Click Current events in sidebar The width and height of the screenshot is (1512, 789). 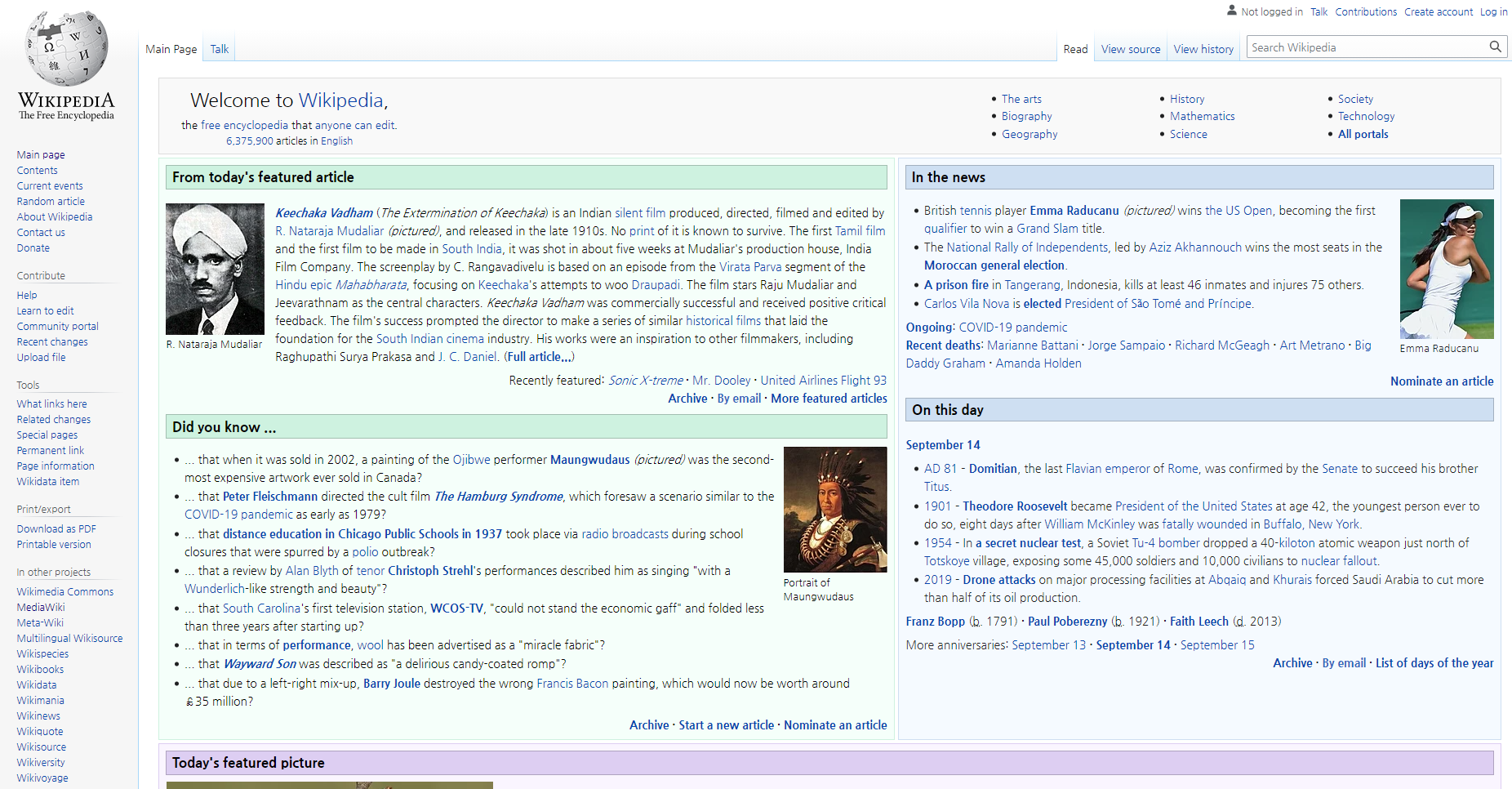click(50, 185)
